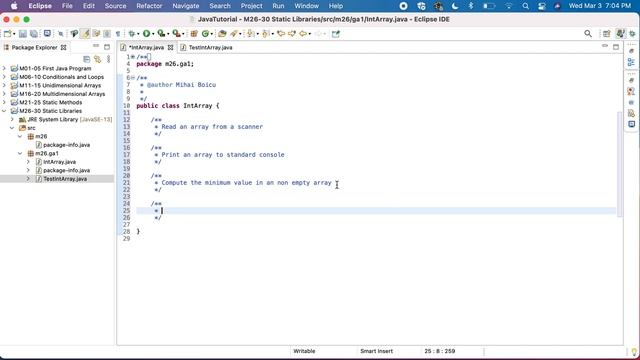
Task: Open the macOS Control Center icon
Action: point(542,6)
